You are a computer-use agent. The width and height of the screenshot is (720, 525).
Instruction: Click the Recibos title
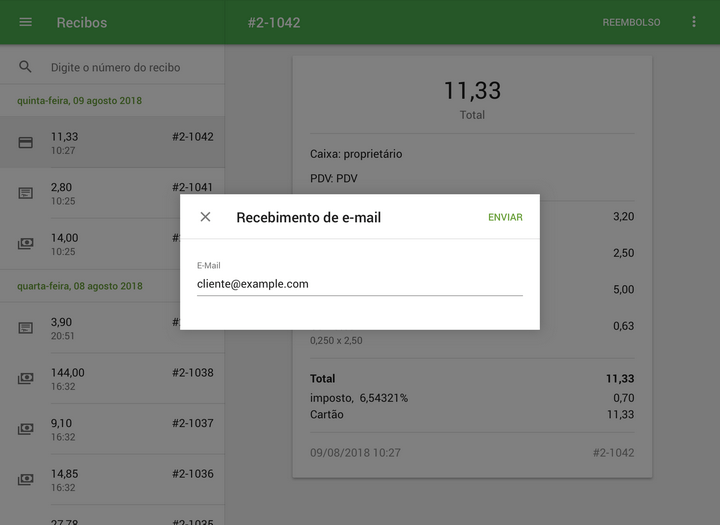[82, 23]
